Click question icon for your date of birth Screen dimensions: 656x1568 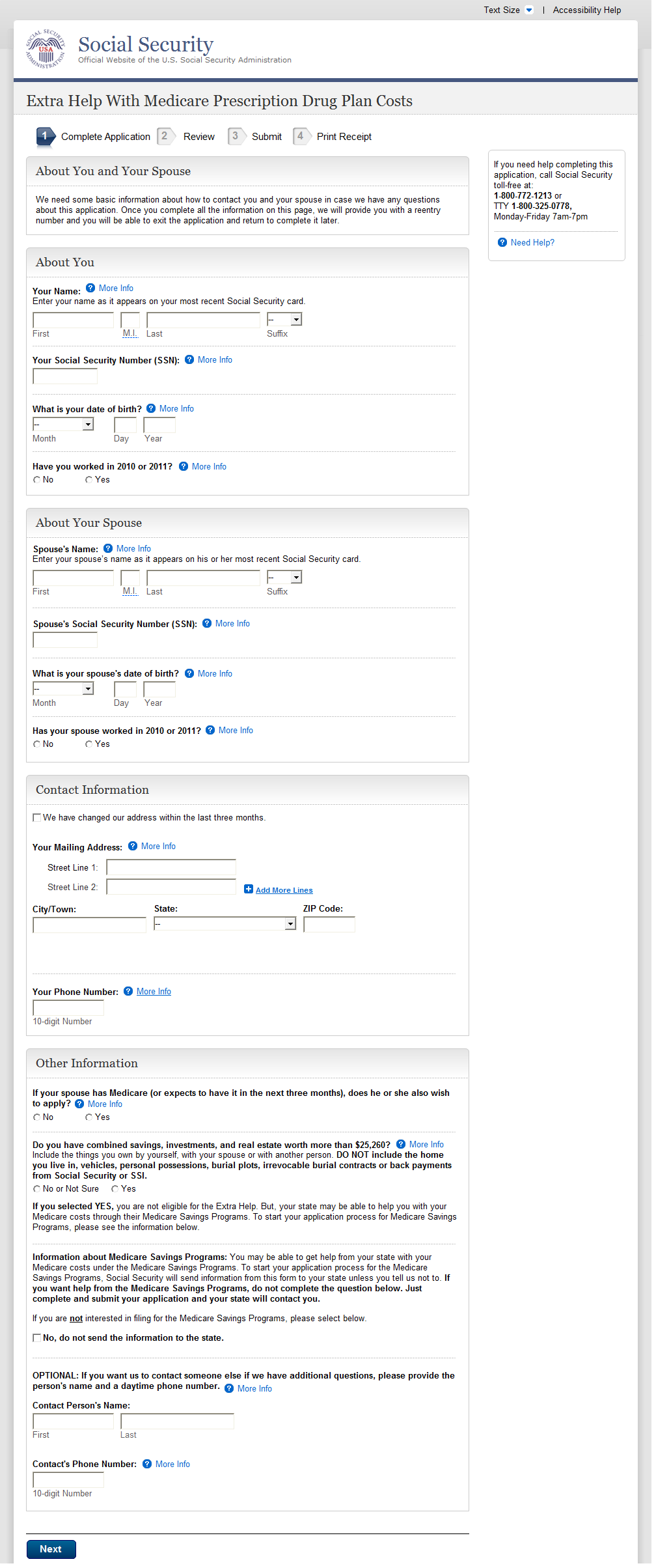[x=151, y=408]
